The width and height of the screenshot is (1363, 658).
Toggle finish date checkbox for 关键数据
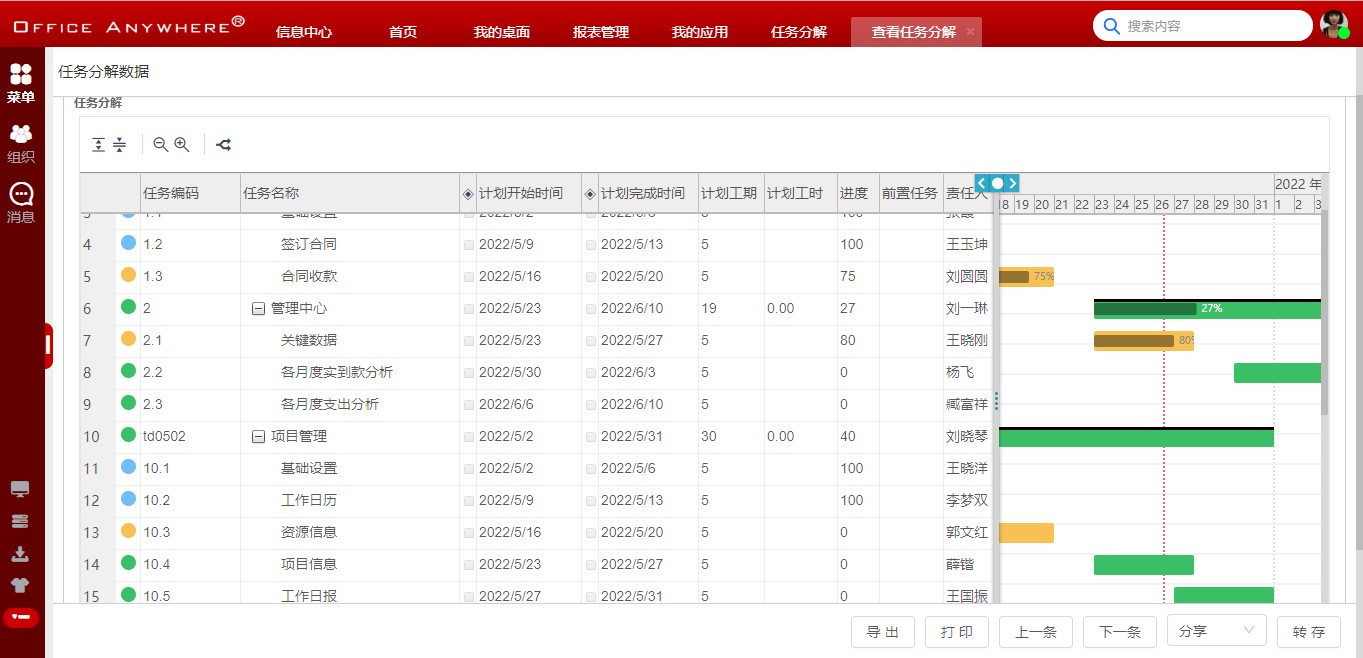point(591,340)
